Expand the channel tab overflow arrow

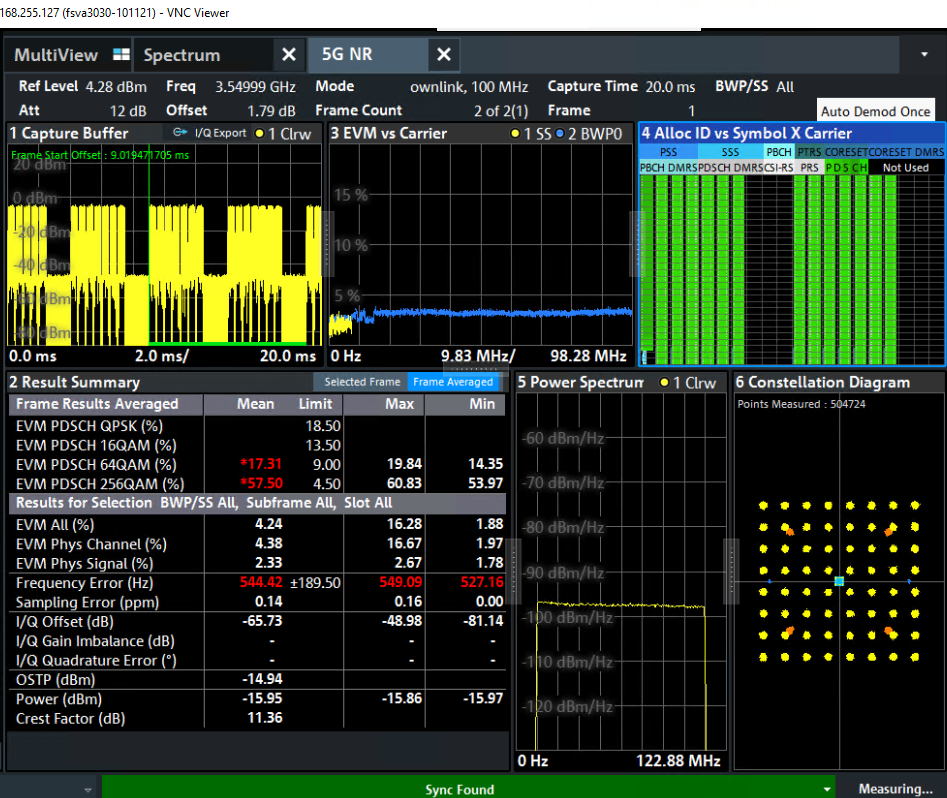924,54
